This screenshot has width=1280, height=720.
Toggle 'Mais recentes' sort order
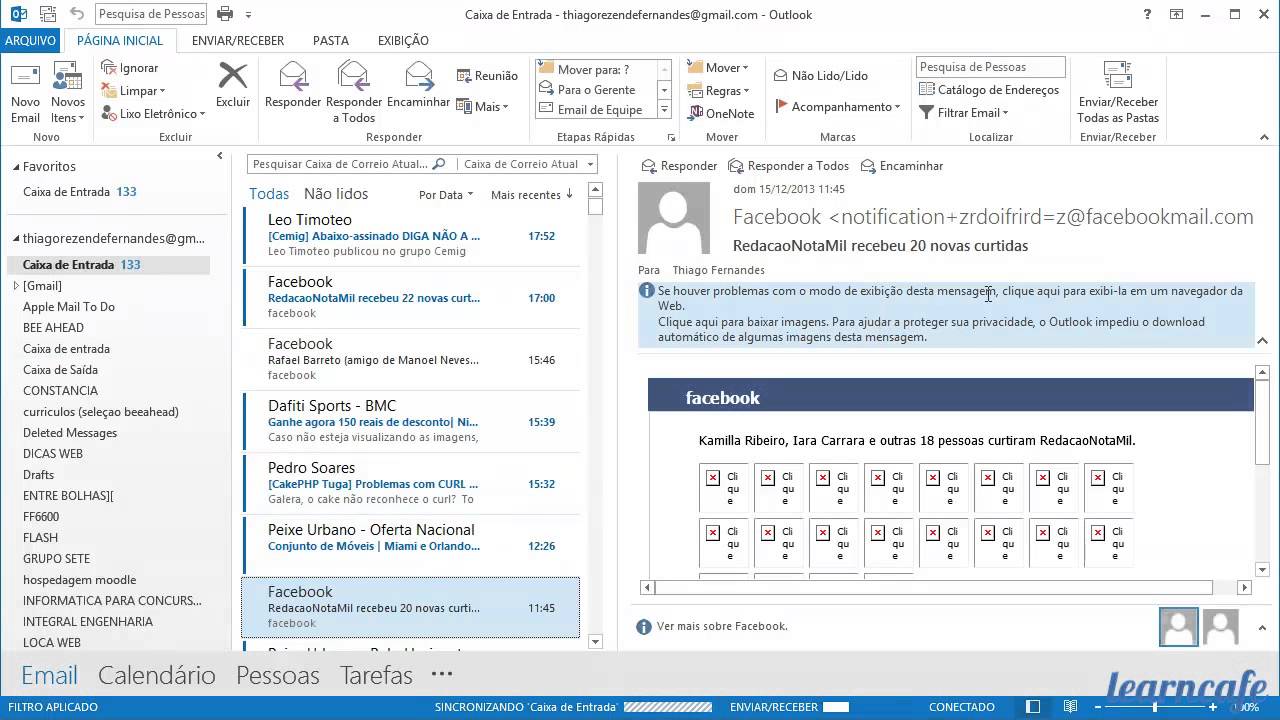point(532,195)
